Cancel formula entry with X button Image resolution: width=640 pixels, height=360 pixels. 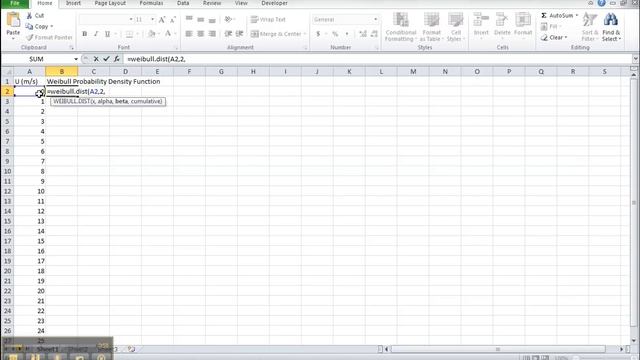point(96,59)
